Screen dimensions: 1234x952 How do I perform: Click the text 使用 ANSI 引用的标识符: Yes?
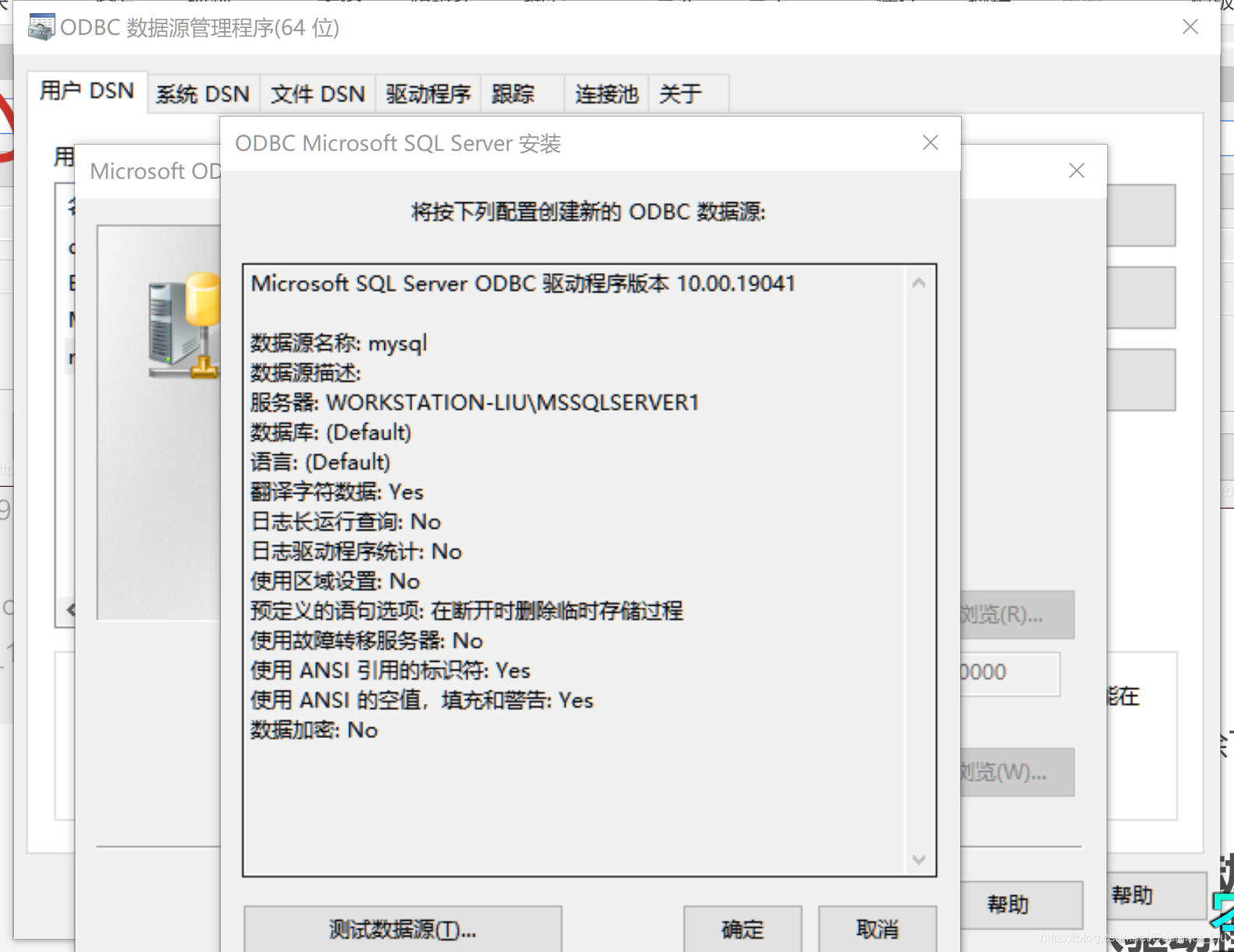[x=391, y=670]
